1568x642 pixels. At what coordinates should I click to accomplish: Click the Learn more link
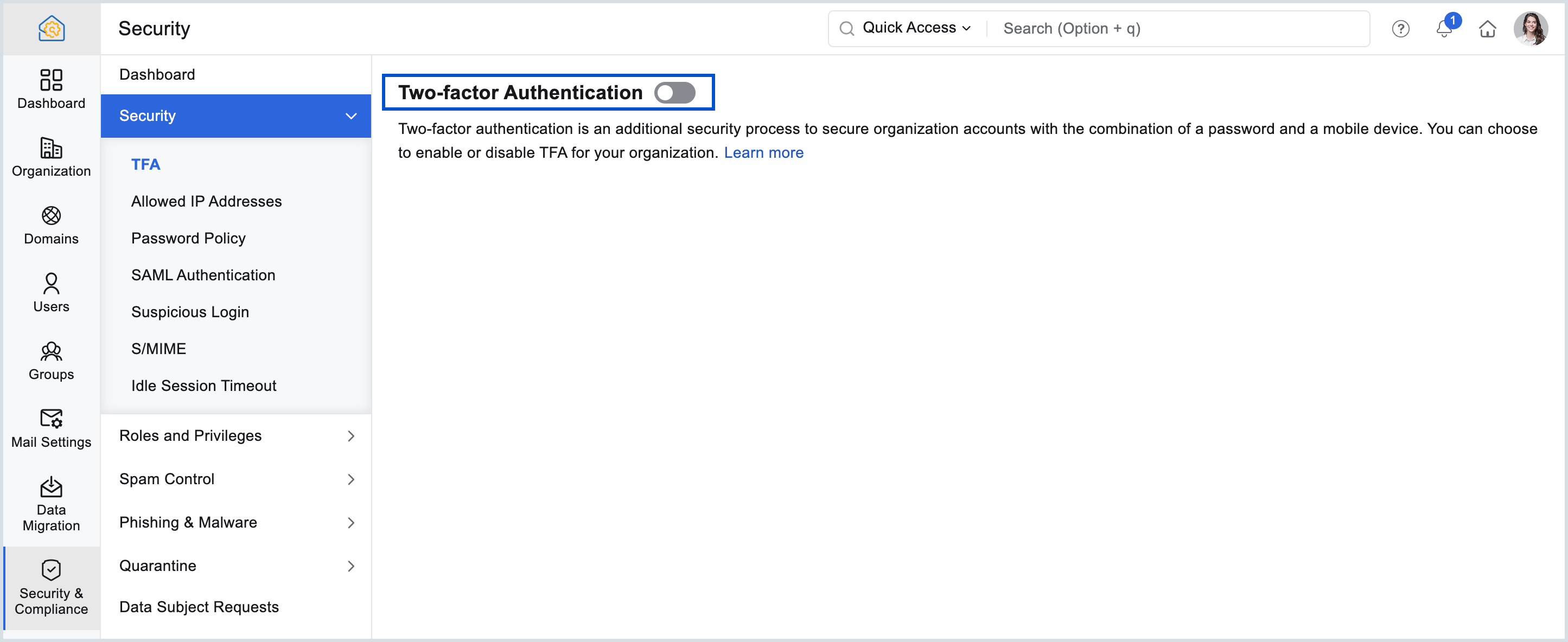tap(763, 152)
